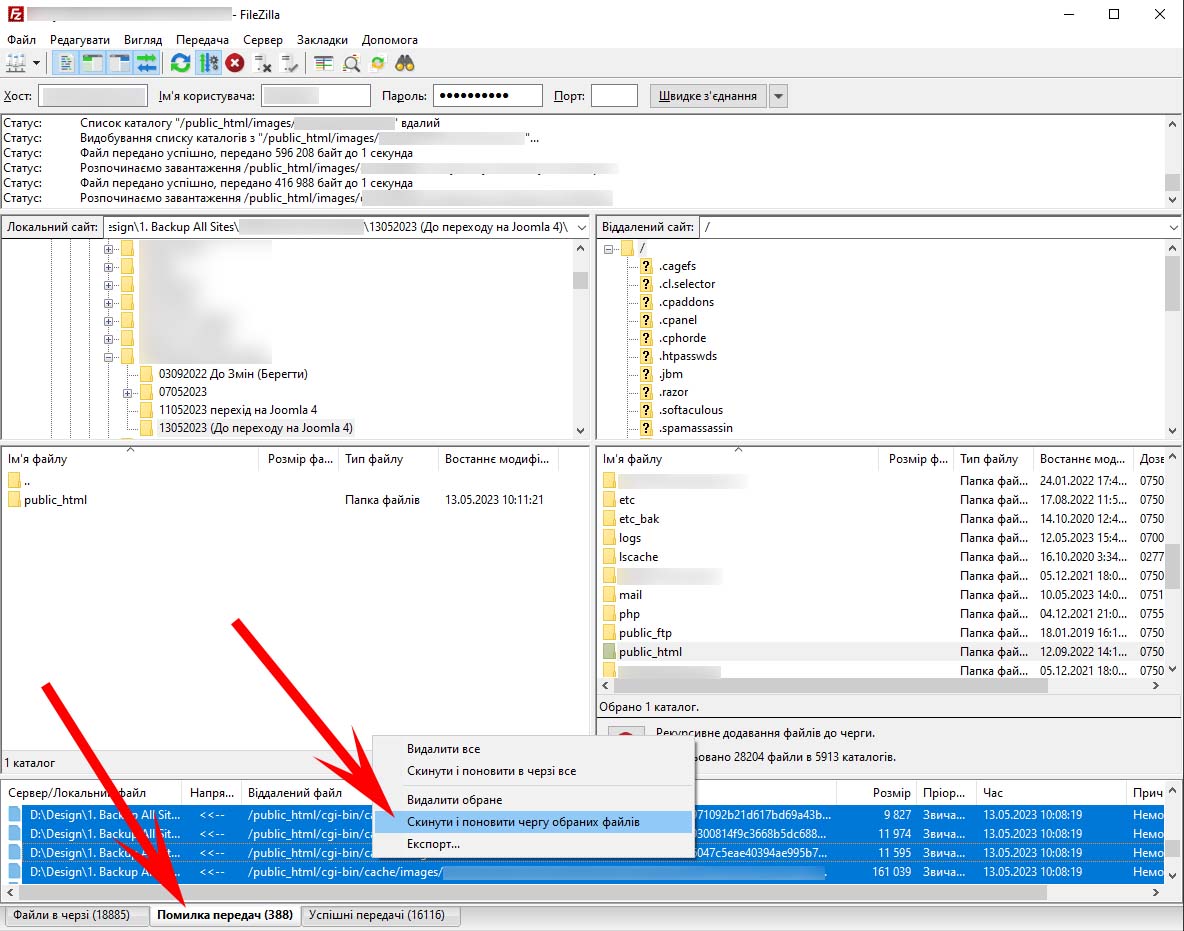1184x931 pixels.
Task: Refresh file and folder lists
Action: click(x=180, y=63)
